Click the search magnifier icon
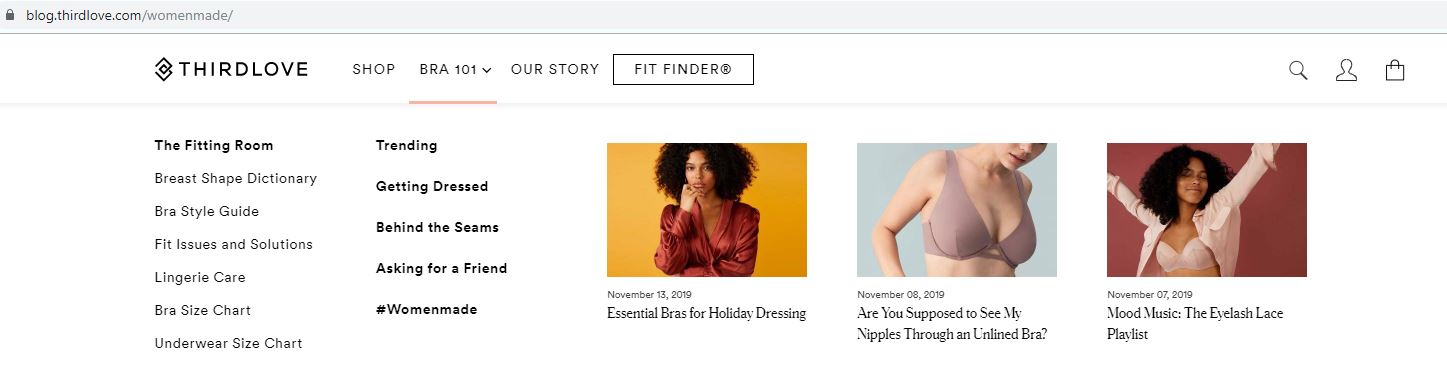 pyautogui.click(x=1298, y=70)
